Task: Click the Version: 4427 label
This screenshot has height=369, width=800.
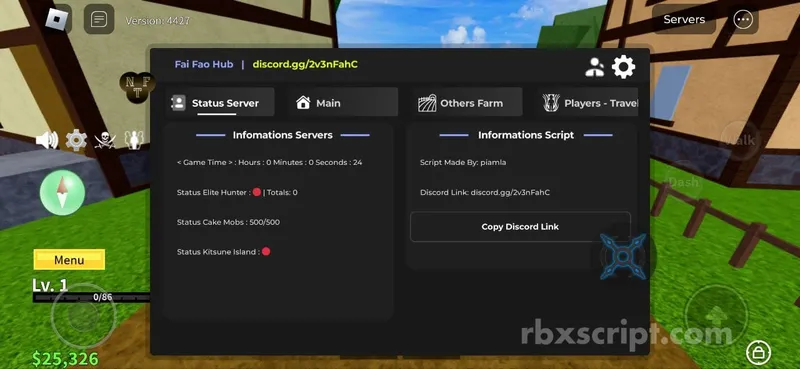Action: [158, 21]
